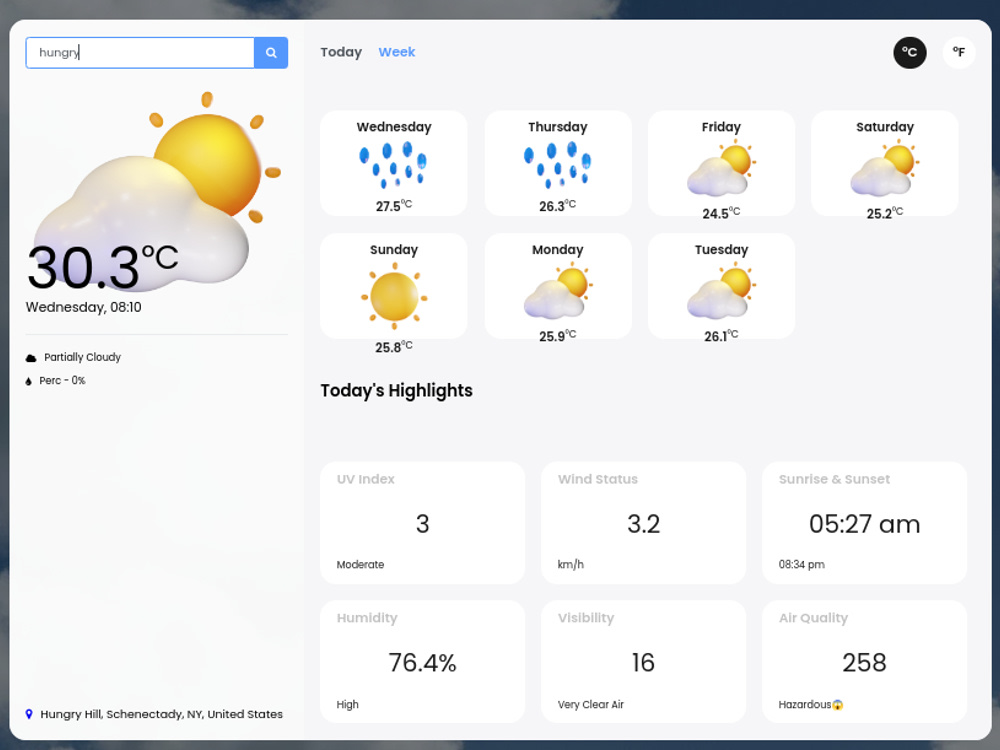Click the cloud icon beside Partially Cloudy

(x=31, y=358)
